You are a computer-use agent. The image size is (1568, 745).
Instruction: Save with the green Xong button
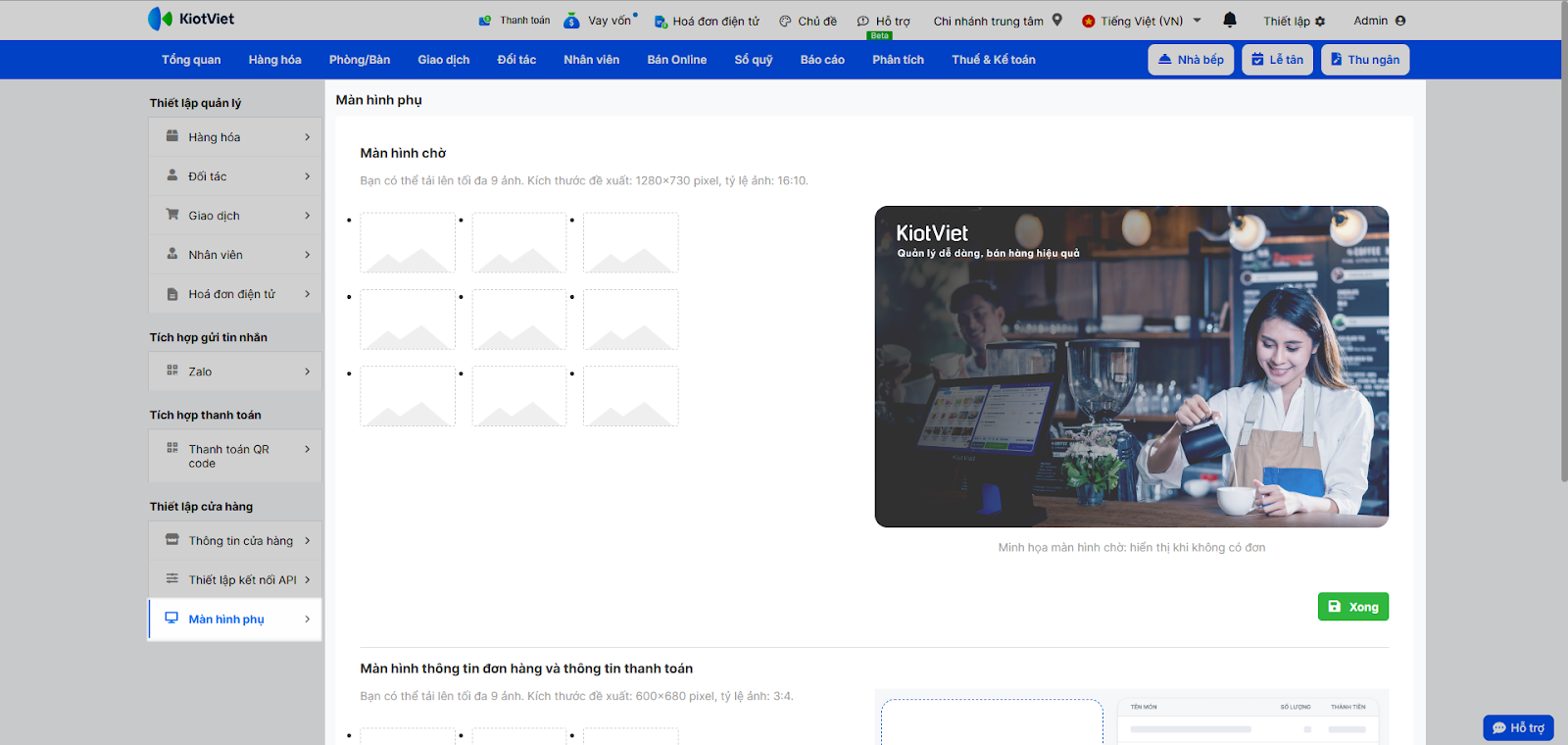click(1353, 607)
